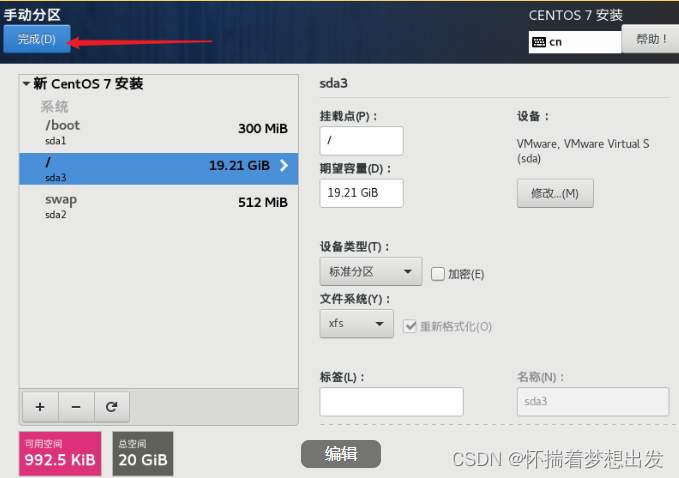679x478 pixels.
Task: Select the swap sda2 partition row
Action: pyautogui.click(x=158, y=206)
